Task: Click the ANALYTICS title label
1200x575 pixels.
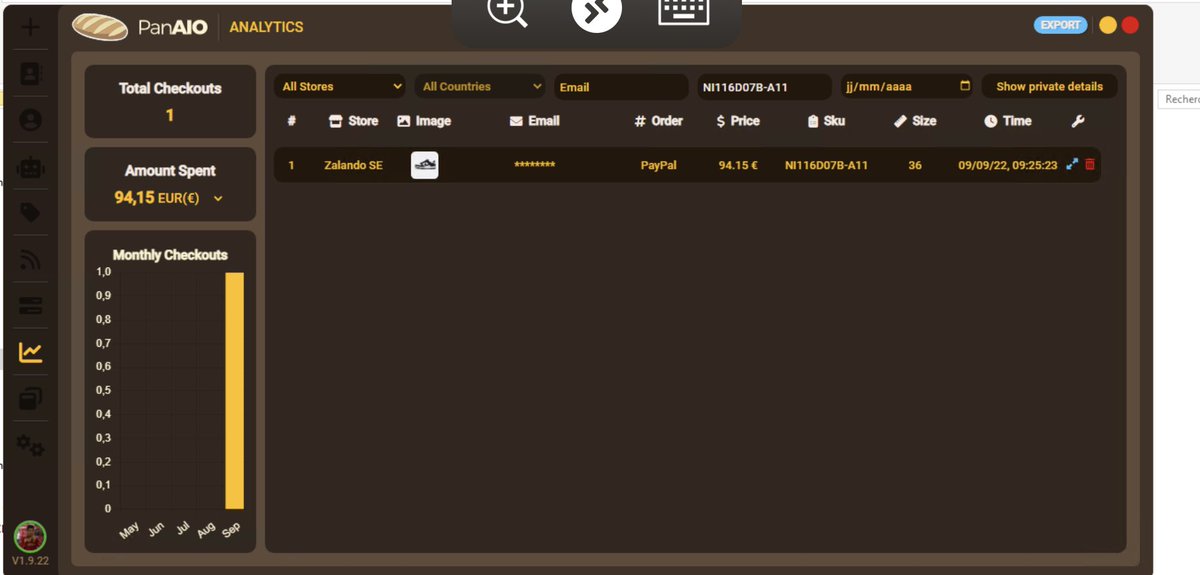Action: click(266, 27)
